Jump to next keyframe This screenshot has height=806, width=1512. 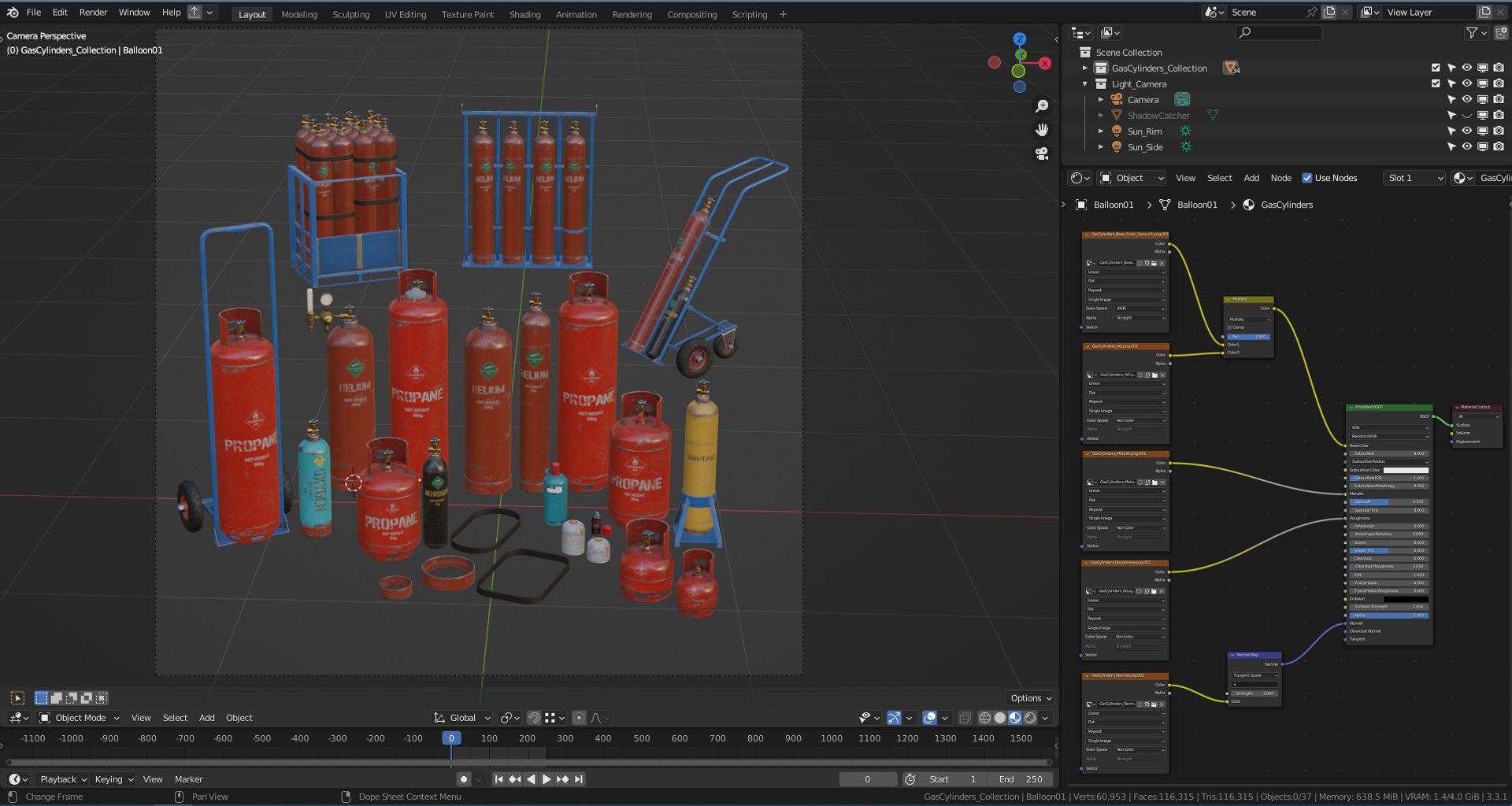click(x=562, y=779)
